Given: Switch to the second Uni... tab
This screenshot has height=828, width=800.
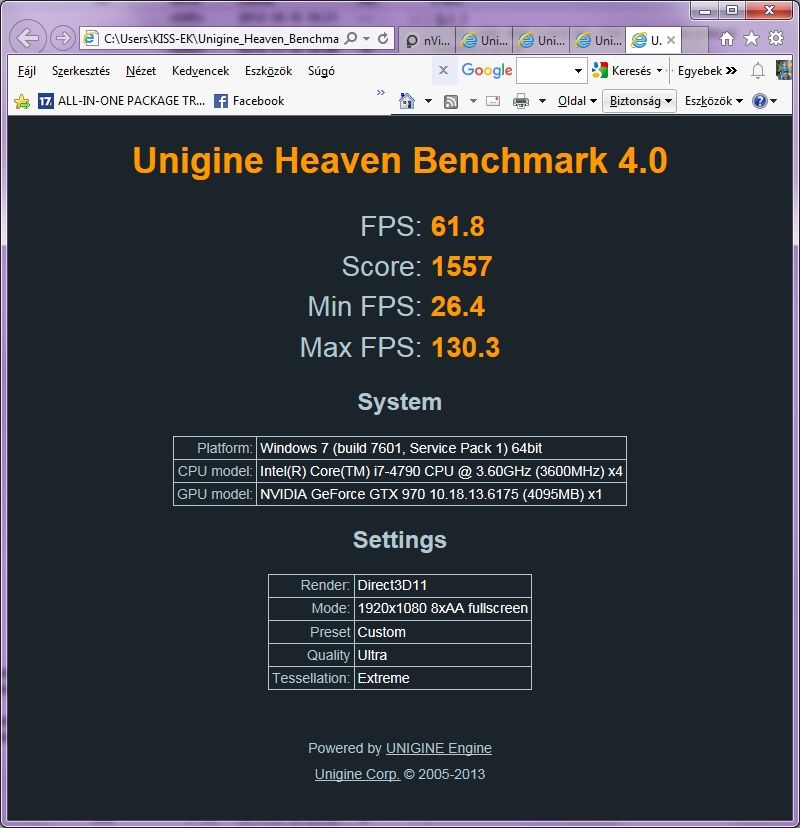Looking at the screenshot, I should pyautogui.click(x=541, y=40).
